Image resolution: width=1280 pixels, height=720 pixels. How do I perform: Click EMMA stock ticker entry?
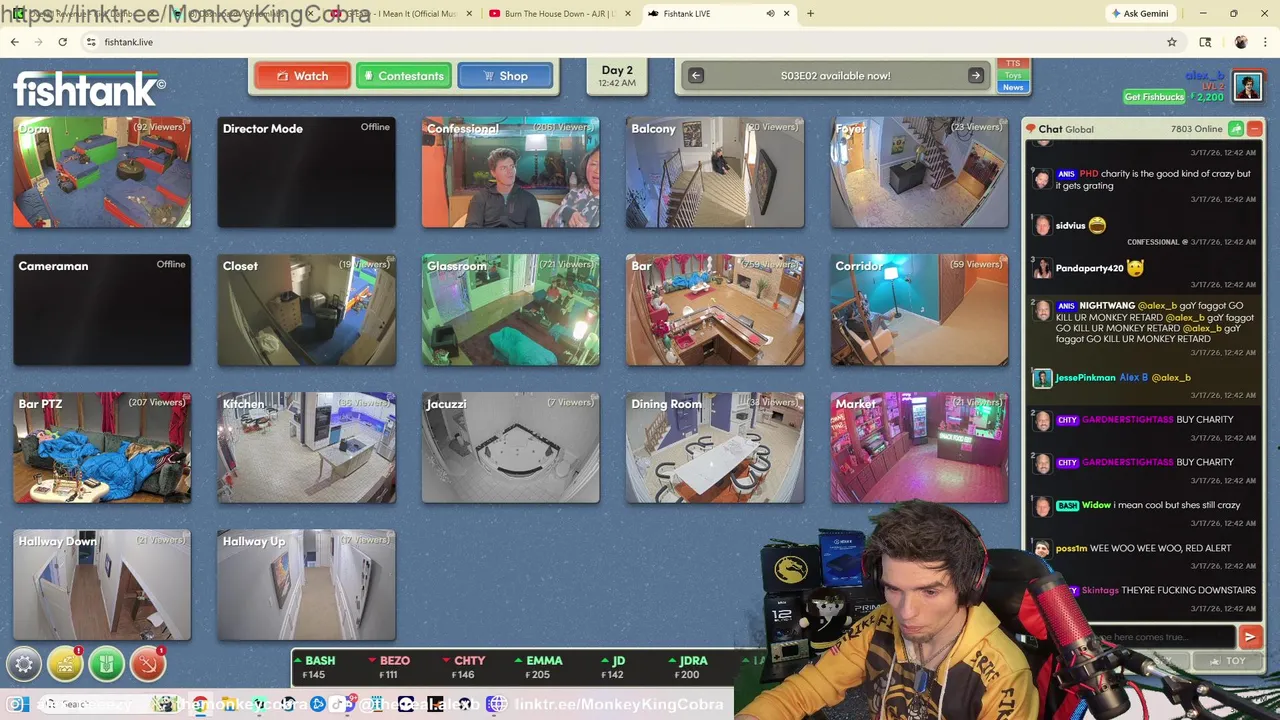[x=540, y=667]
